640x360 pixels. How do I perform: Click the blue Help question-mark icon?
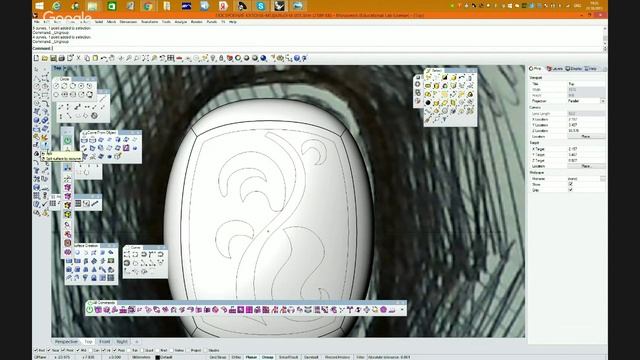click(x=297, y=58)
